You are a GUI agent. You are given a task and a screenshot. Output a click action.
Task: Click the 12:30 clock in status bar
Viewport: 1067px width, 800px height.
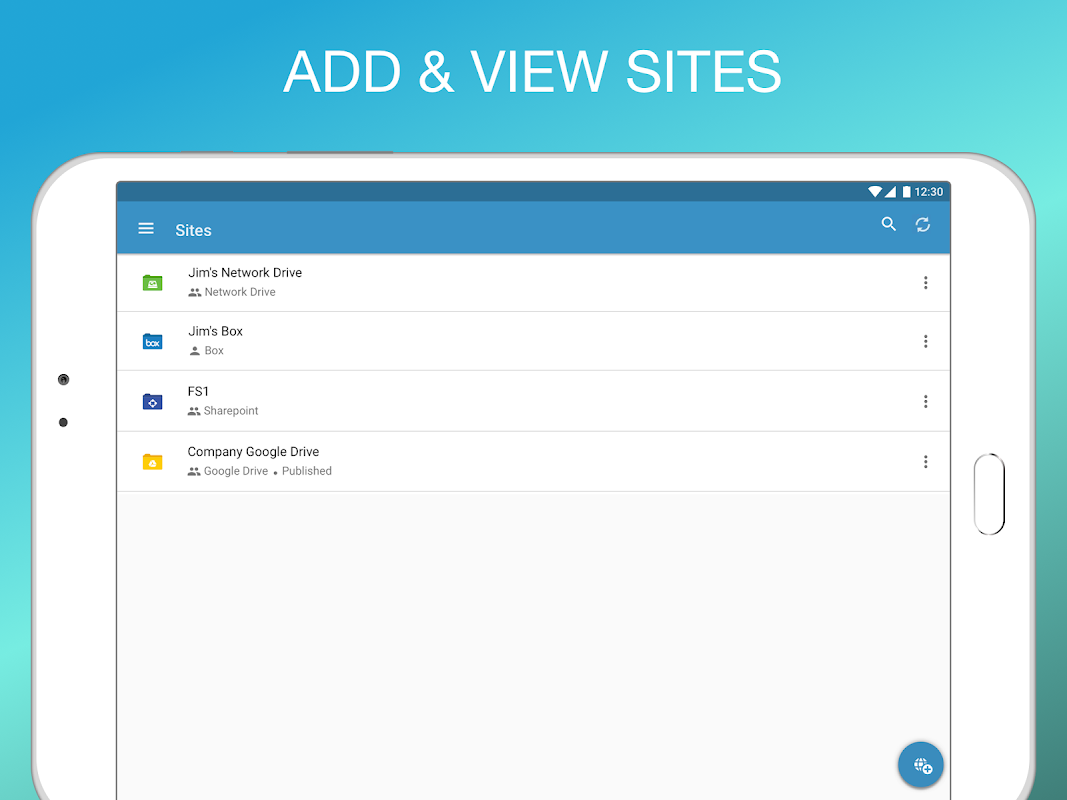928,192
